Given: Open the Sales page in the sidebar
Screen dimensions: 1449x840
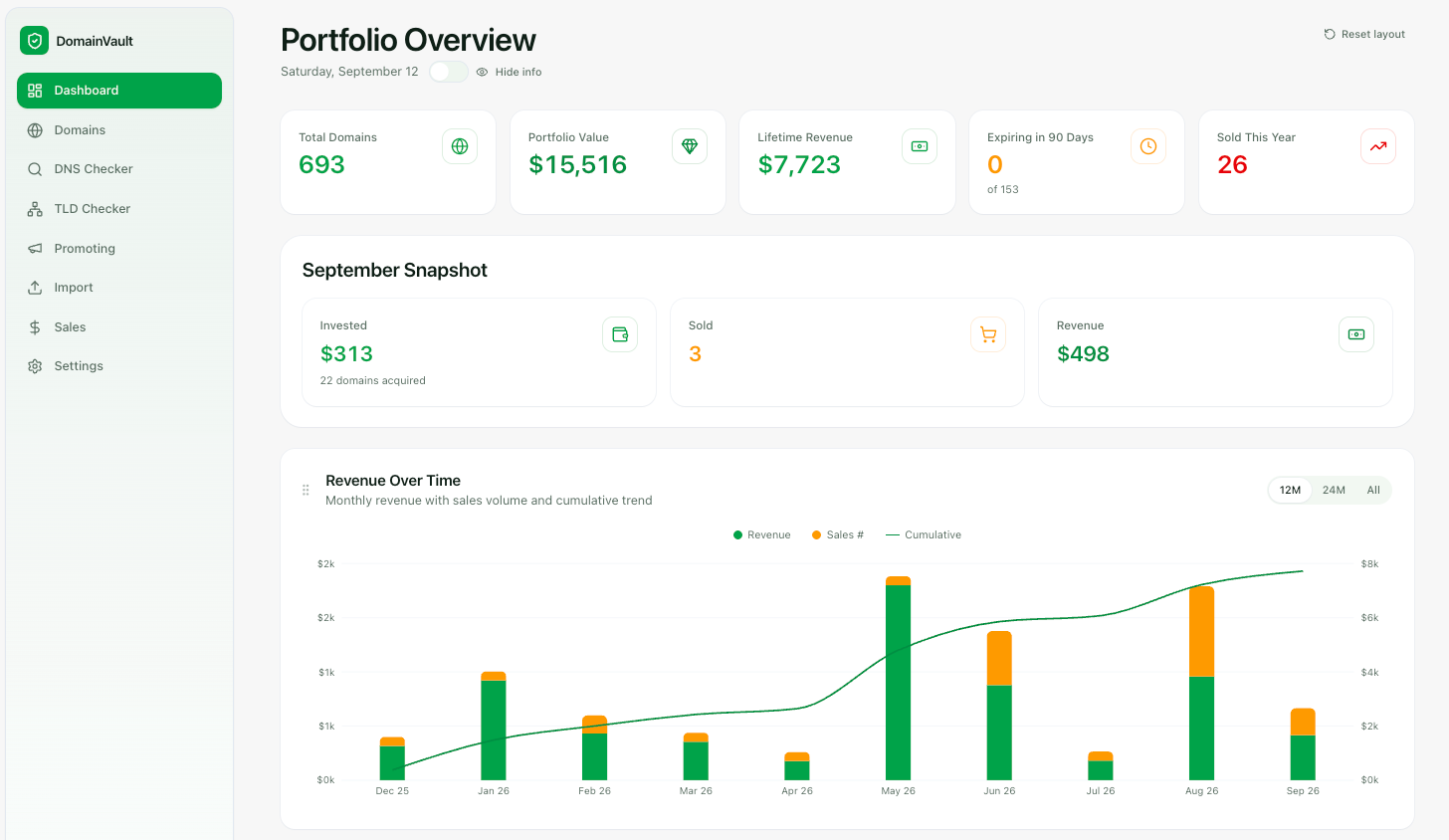Looking at the screenshot, I should coord(119,327).
